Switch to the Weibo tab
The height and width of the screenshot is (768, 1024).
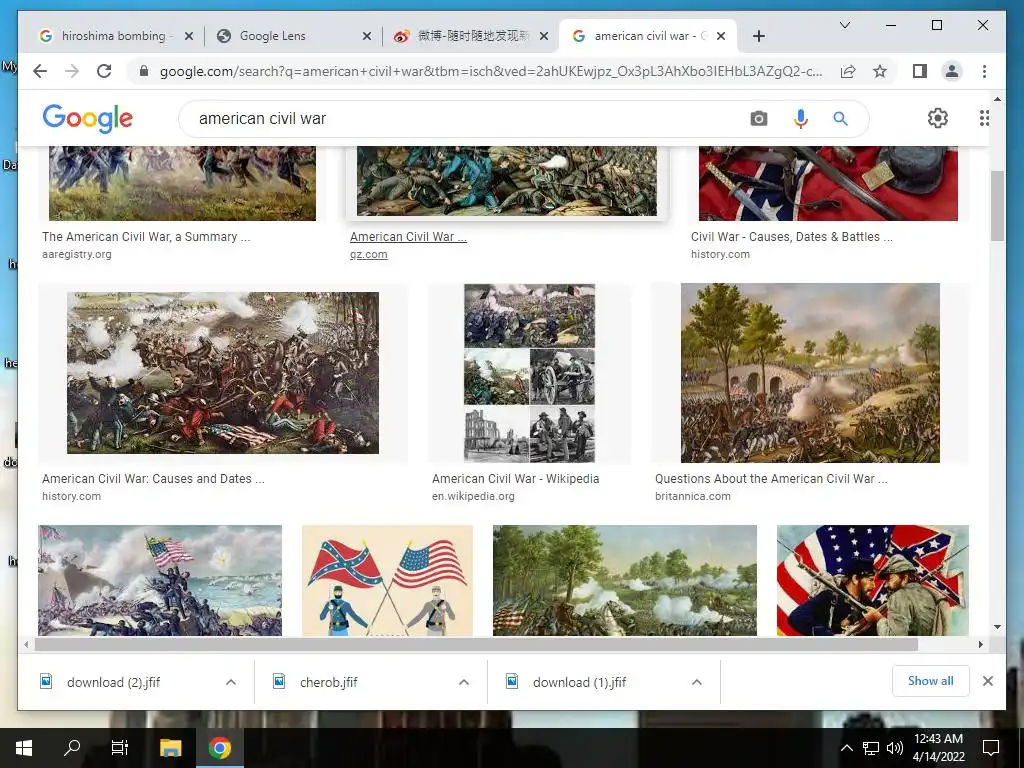coord(470,36)
